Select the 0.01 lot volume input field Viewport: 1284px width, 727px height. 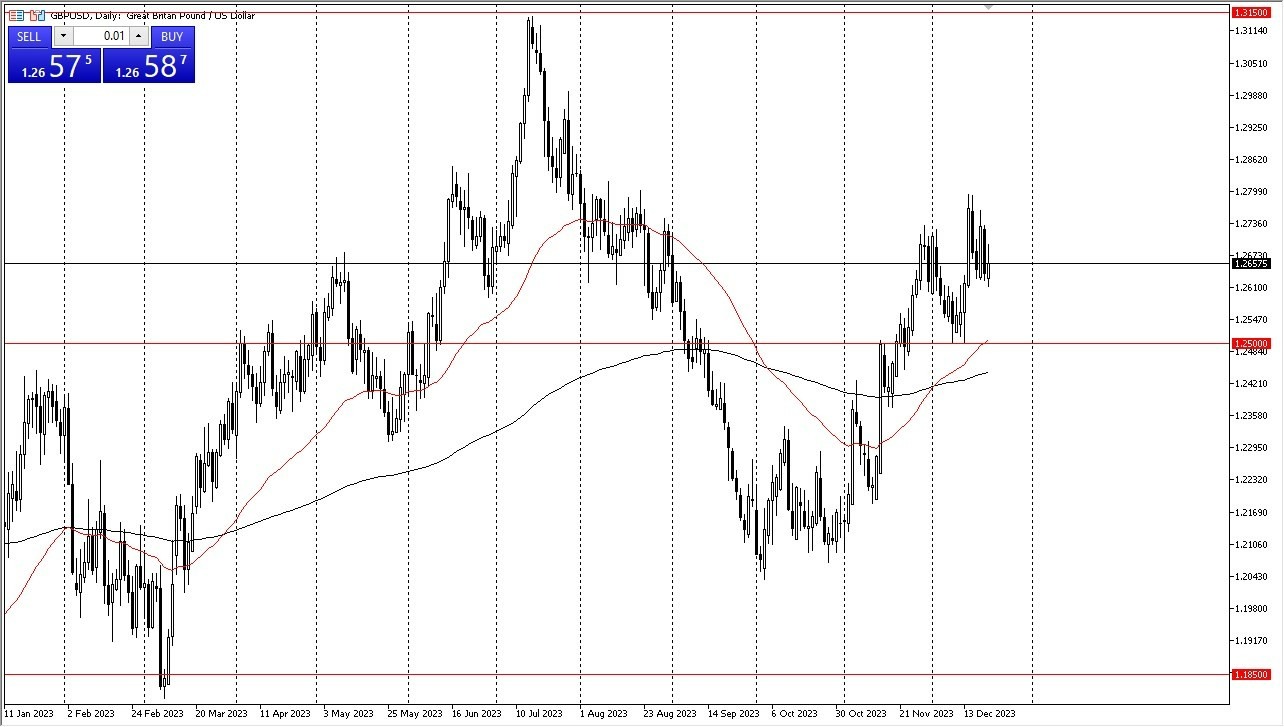[x=102, y=36]
